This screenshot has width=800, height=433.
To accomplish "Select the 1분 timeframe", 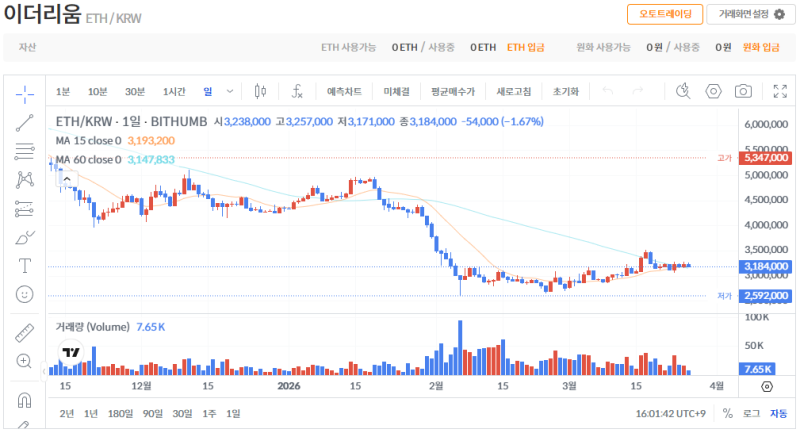I will (63, 91).
